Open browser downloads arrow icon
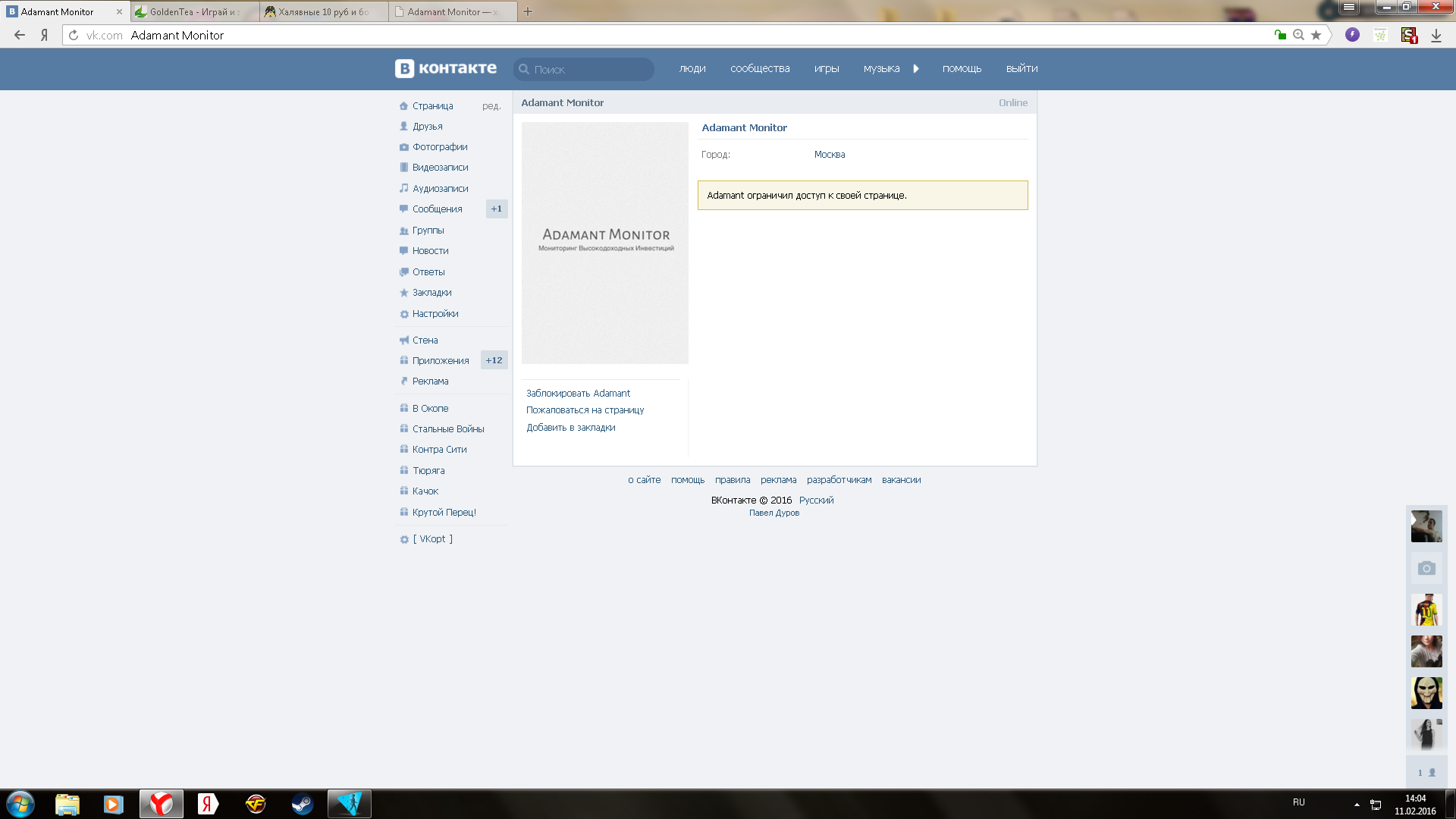 1436,36
